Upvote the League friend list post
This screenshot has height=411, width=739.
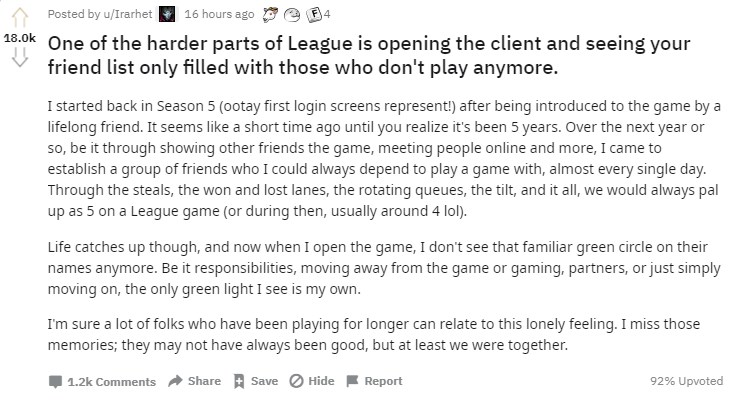pos(20,18)
